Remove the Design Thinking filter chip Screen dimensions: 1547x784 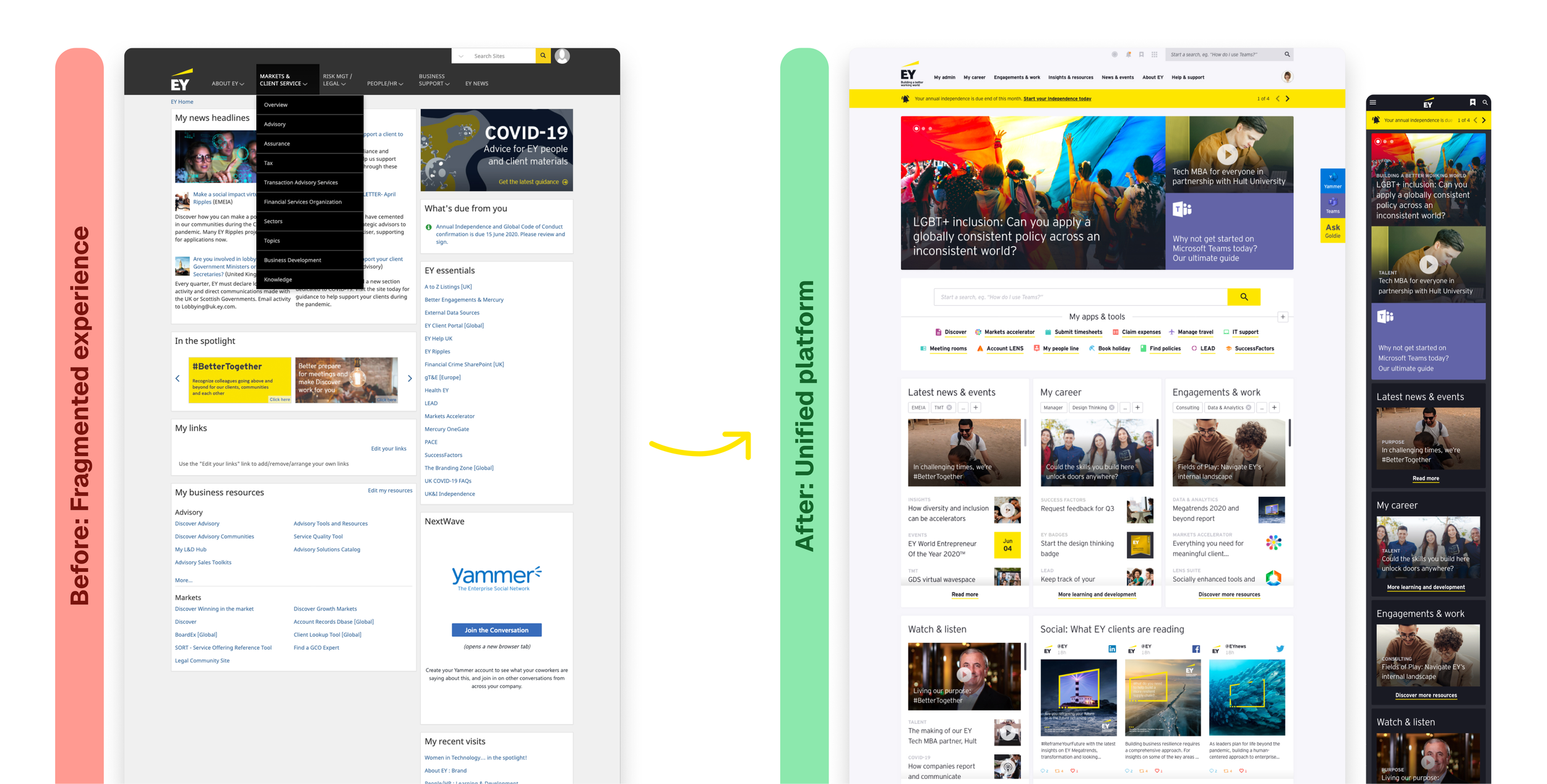1112,408
